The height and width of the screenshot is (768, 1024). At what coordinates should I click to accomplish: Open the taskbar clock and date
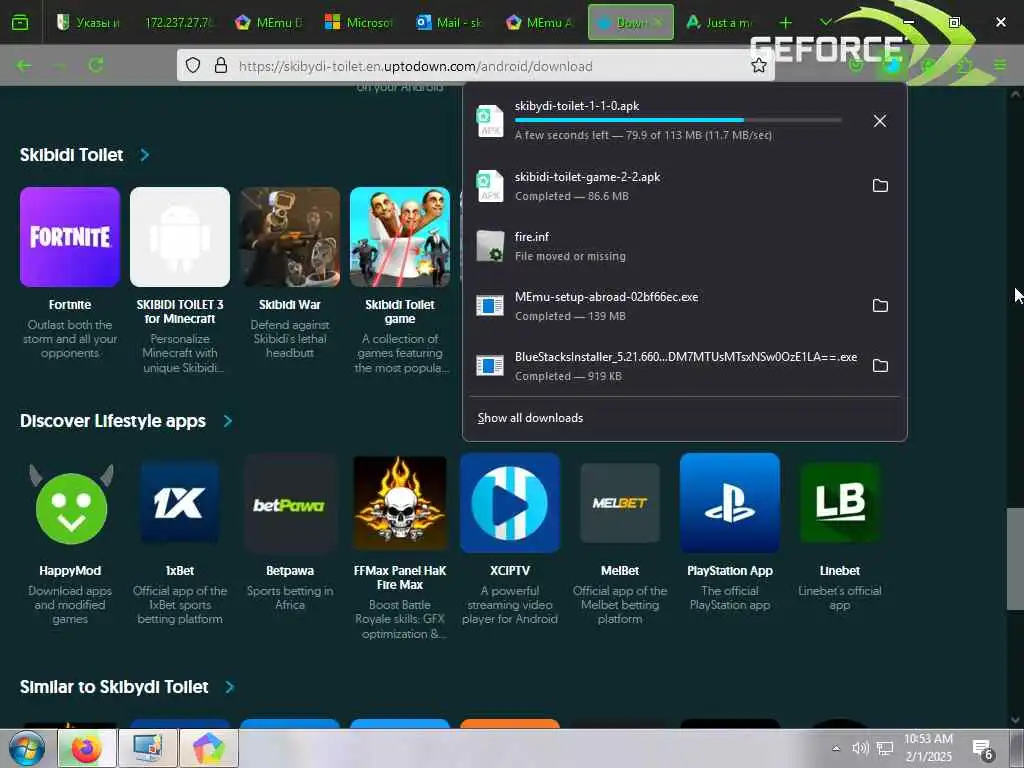pyautogui.click(x=929, y=748)
